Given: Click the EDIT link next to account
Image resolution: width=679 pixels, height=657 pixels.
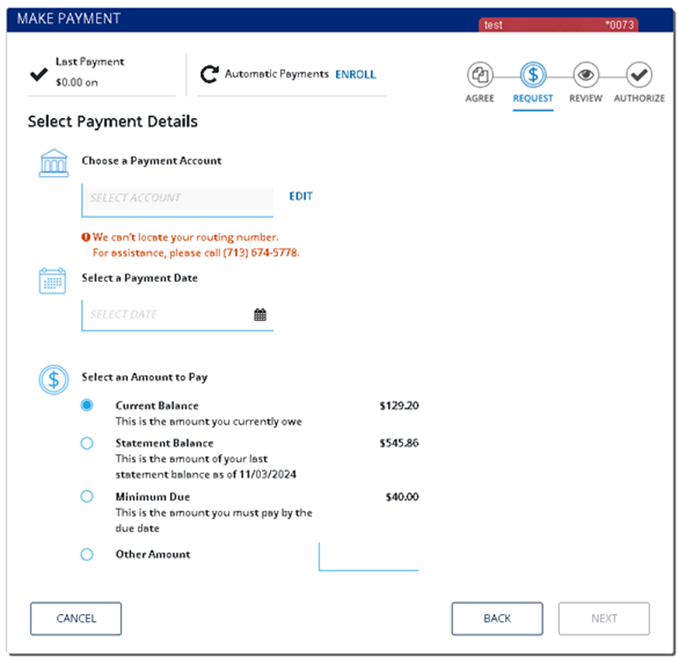Looking at the screenshot, I should coord(301,196).
